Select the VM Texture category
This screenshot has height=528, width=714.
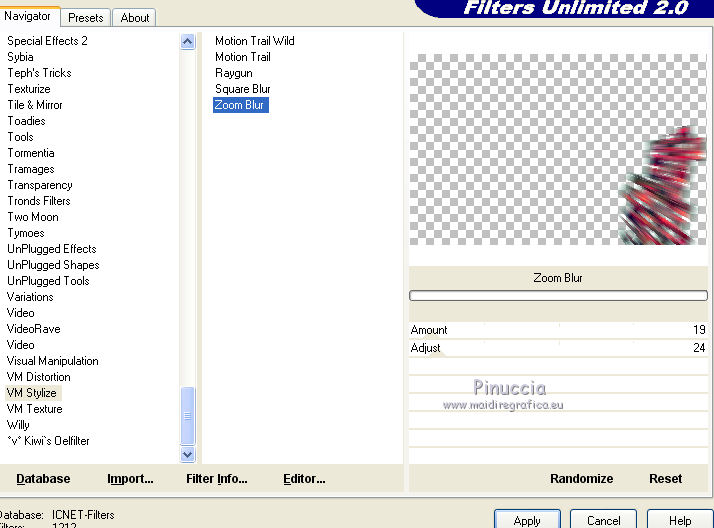pos(35,409)
